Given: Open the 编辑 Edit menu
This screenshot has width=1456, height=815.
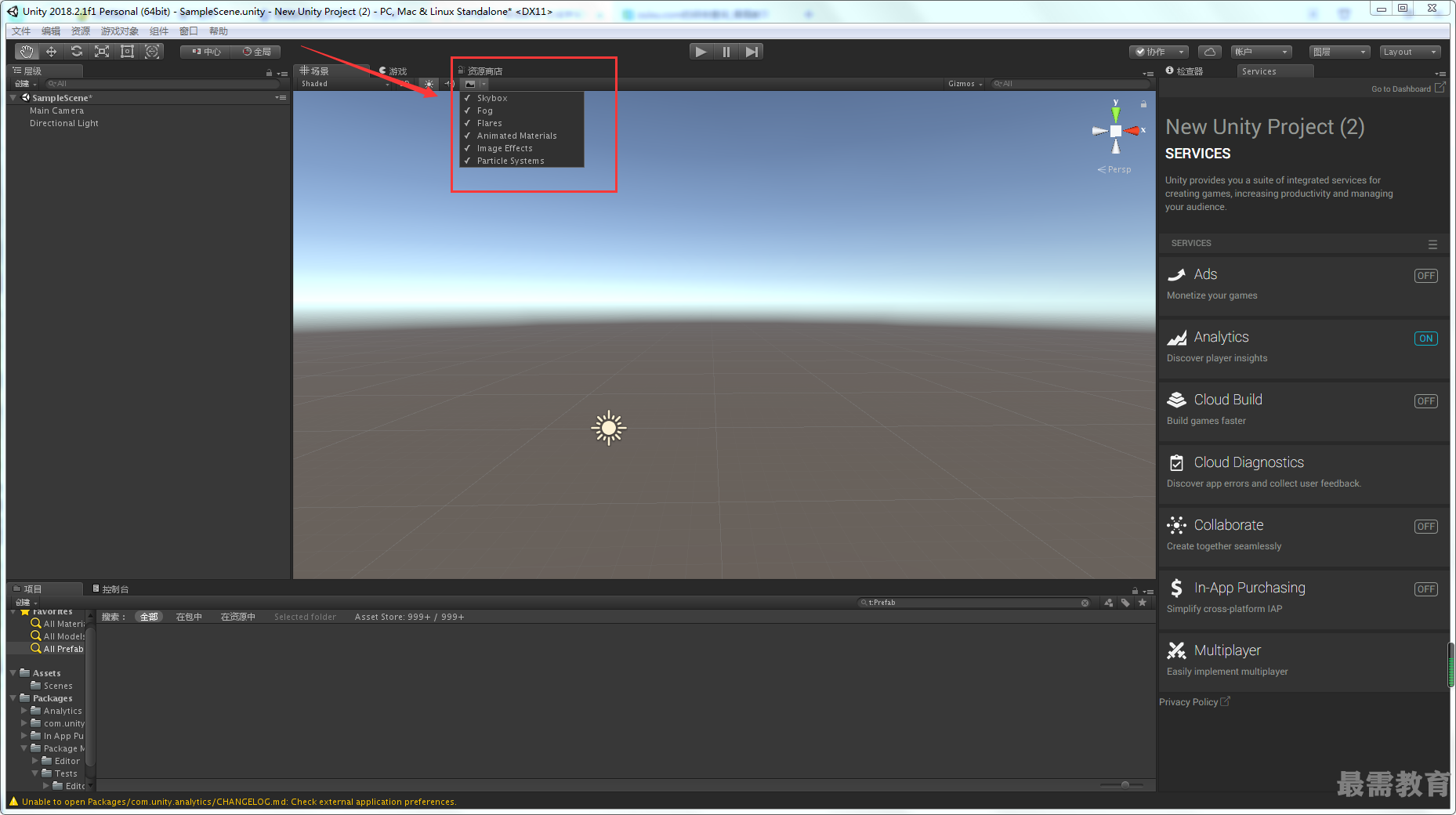Looking at the screenshot, I should point(51,31).
